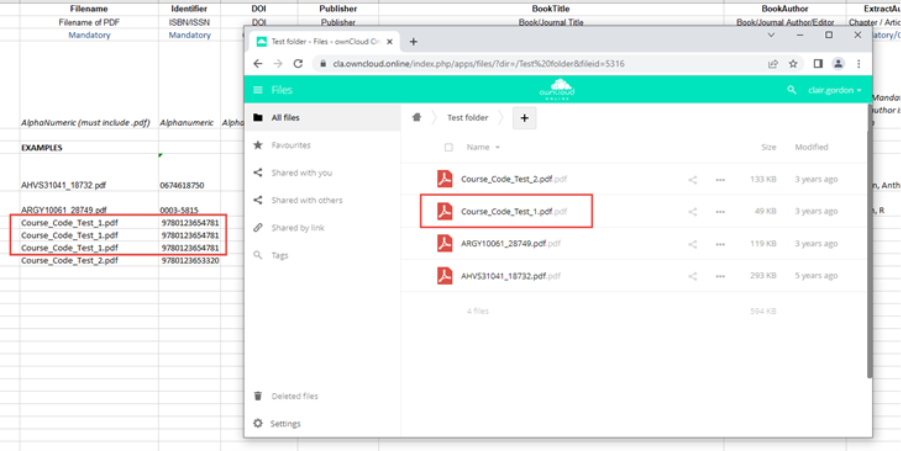The width and height of the screenshot is (901, 451).
Task: Reload the ownCloud page
Action: click(298, 64)
